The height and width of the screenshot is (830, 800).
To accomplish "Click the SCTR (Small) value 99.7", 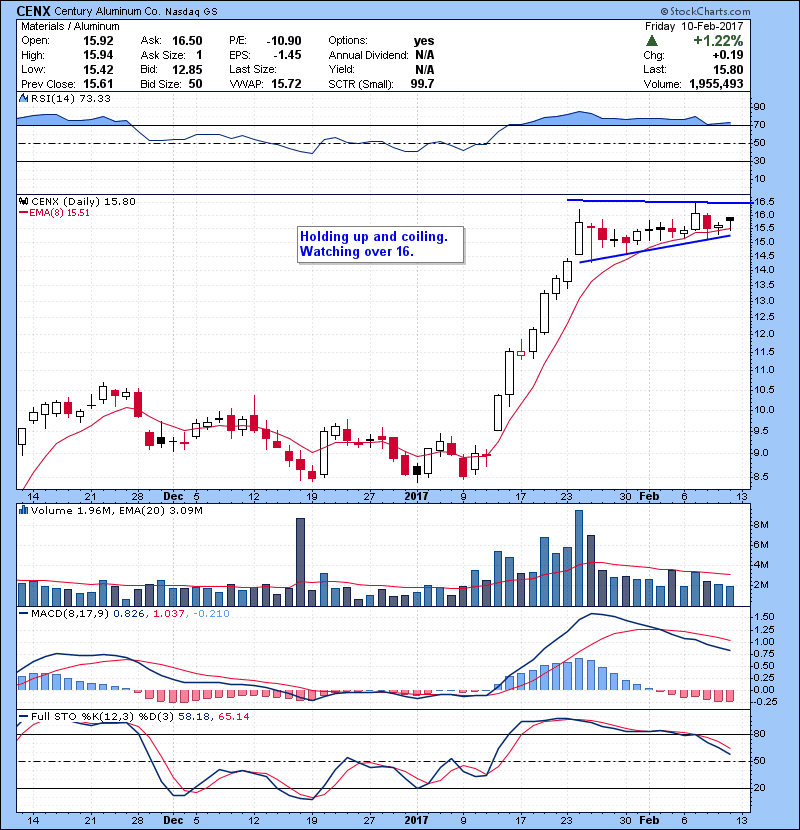I will coord(422,84).
